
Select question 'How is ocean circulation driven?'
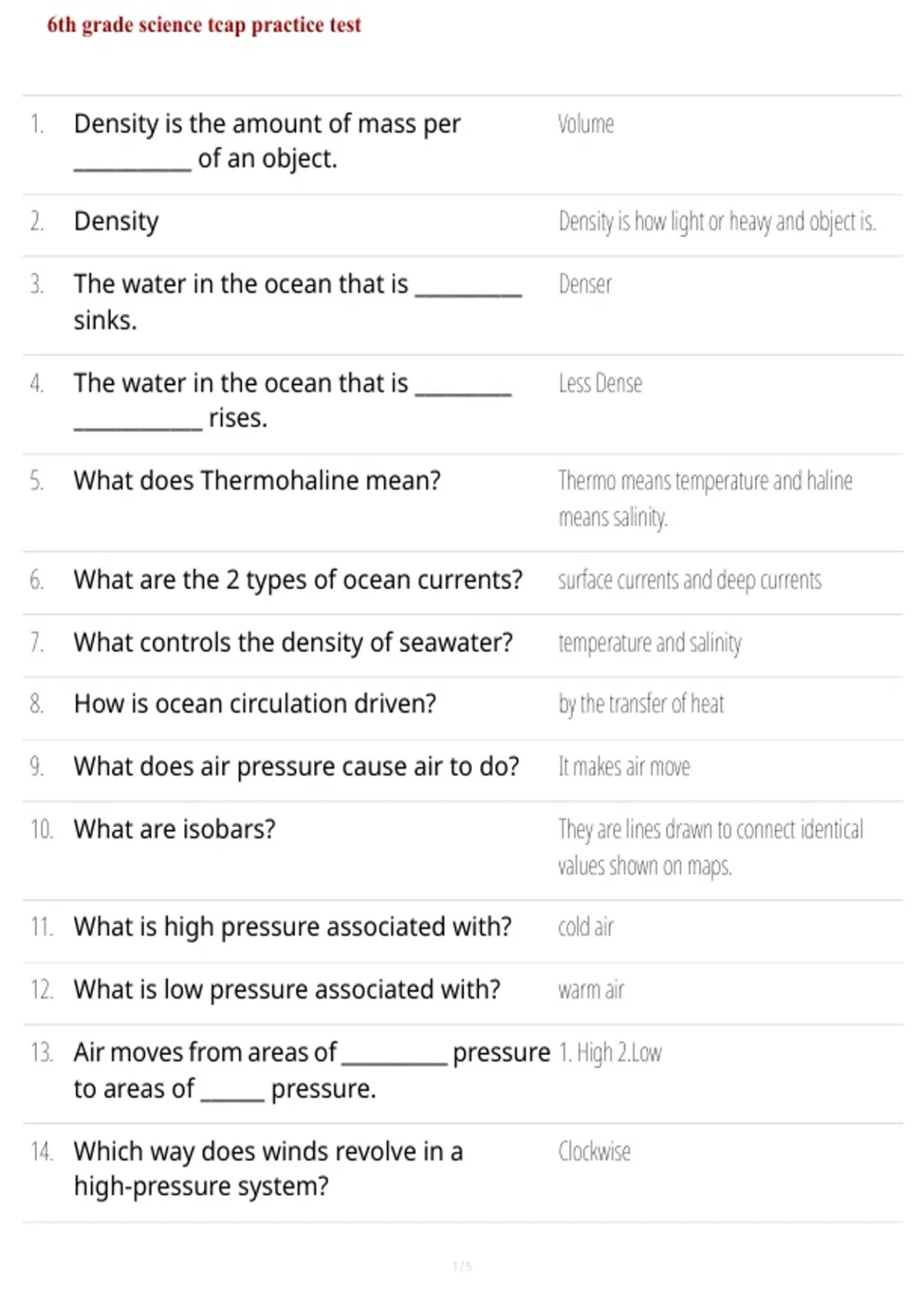[255, 704]
